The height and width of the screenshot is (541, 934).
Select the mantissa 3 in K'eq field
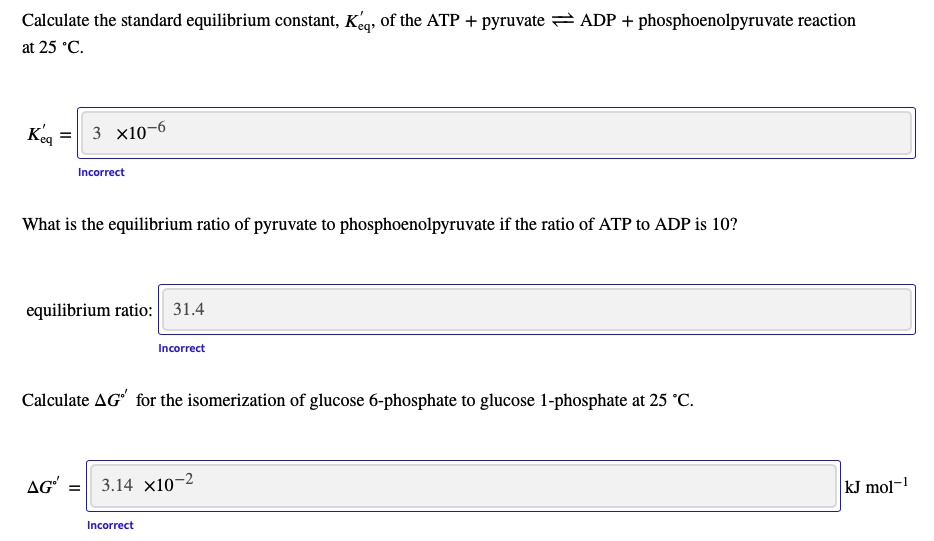[96, 133]
